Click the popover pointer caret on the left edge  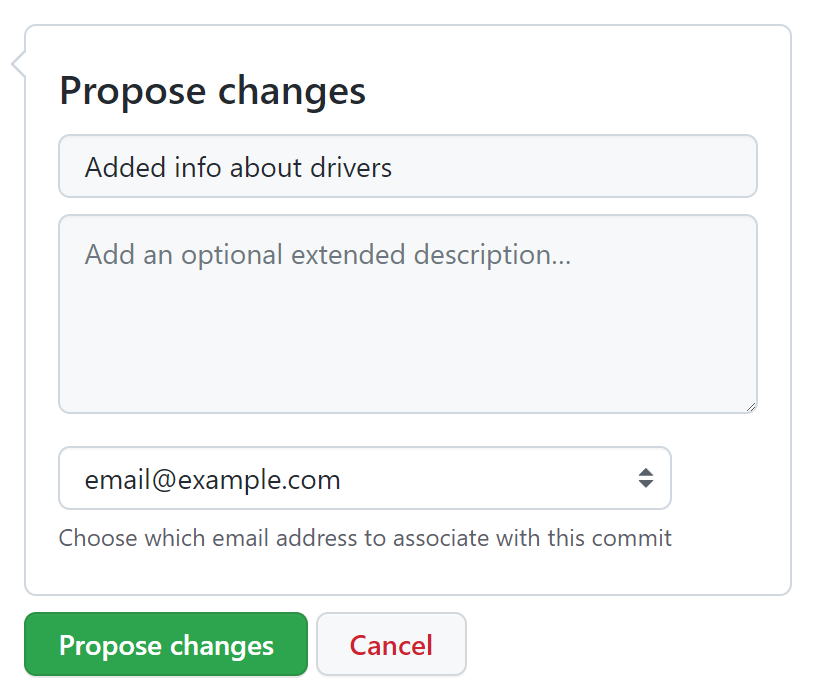pyautogui.click(x=17, y=65)
